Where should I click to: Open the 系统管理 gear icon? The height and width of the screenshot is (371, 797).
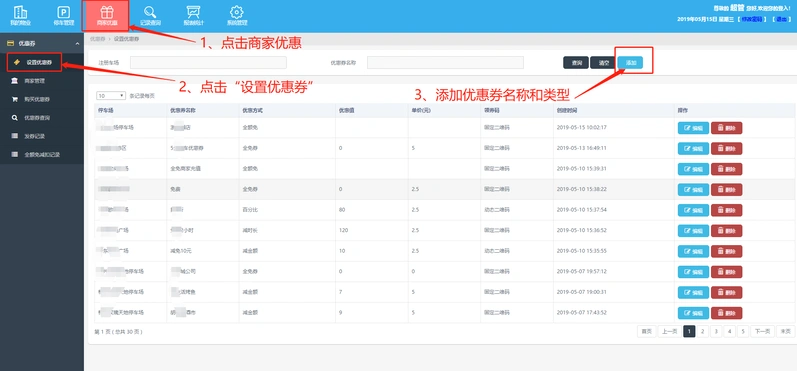[x=237, y=15]
